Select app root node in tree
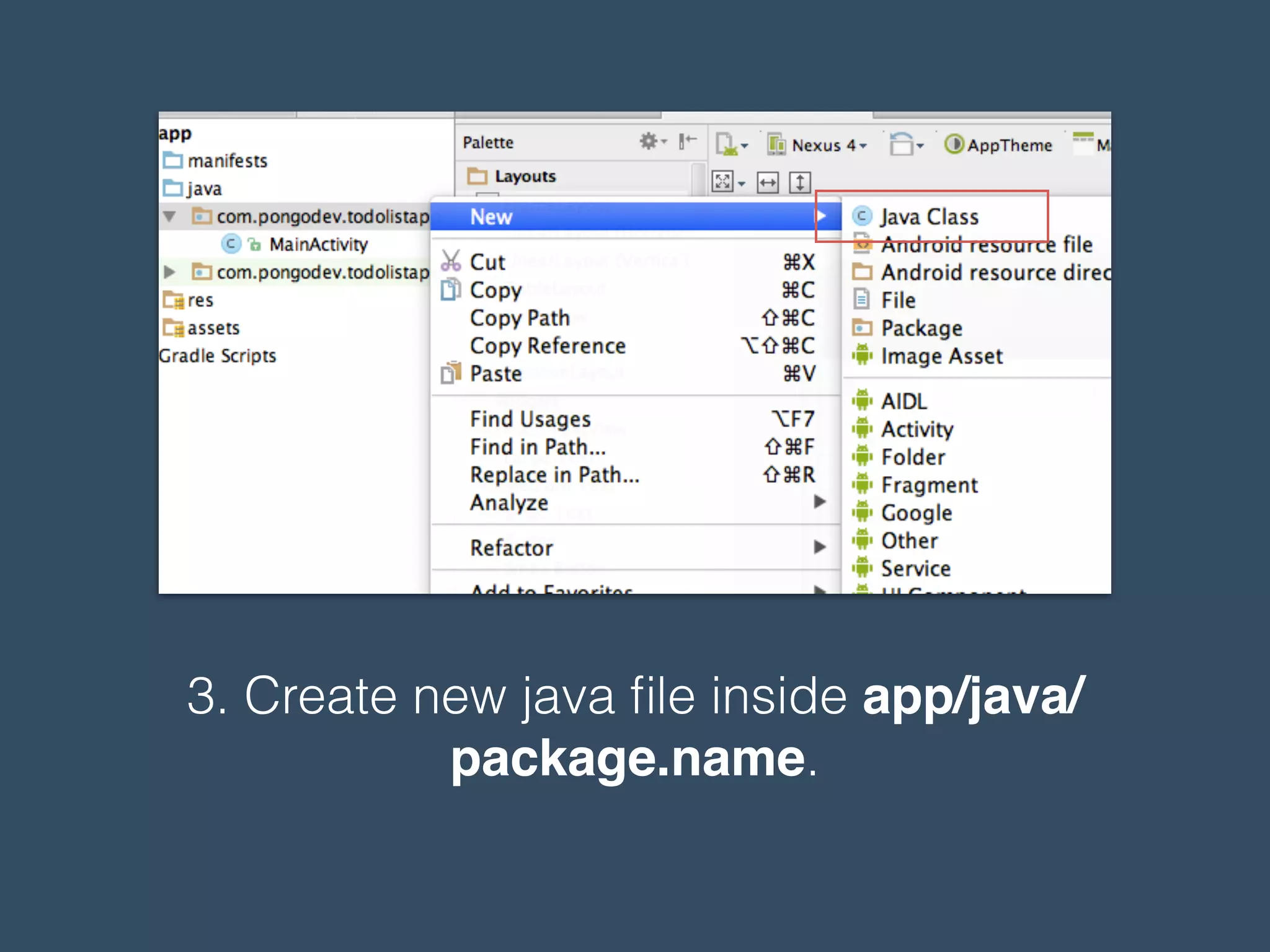 click(x=175, y=134)
